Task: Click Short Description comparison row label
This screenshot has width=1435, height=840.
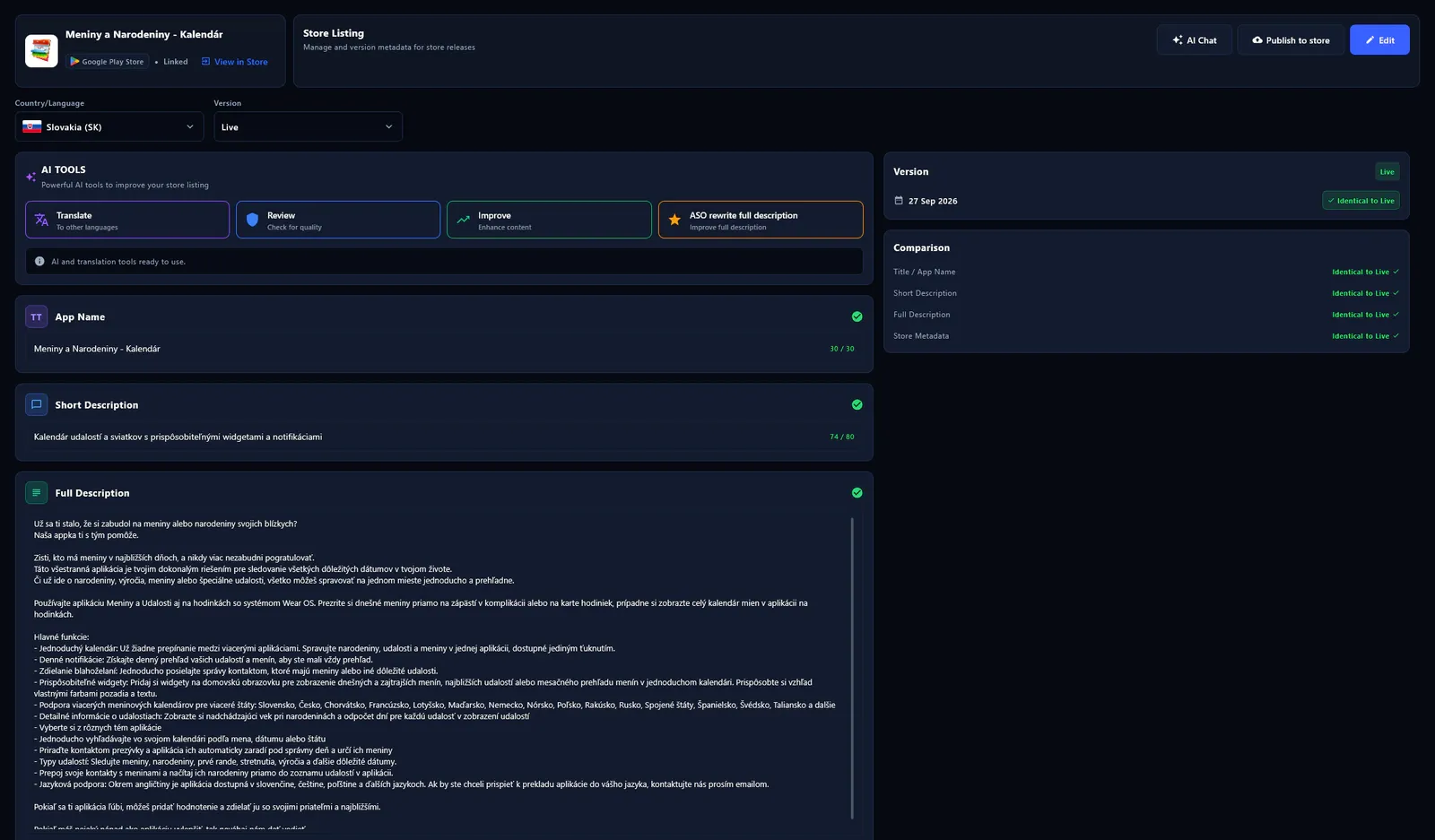Action: point(925,293)
